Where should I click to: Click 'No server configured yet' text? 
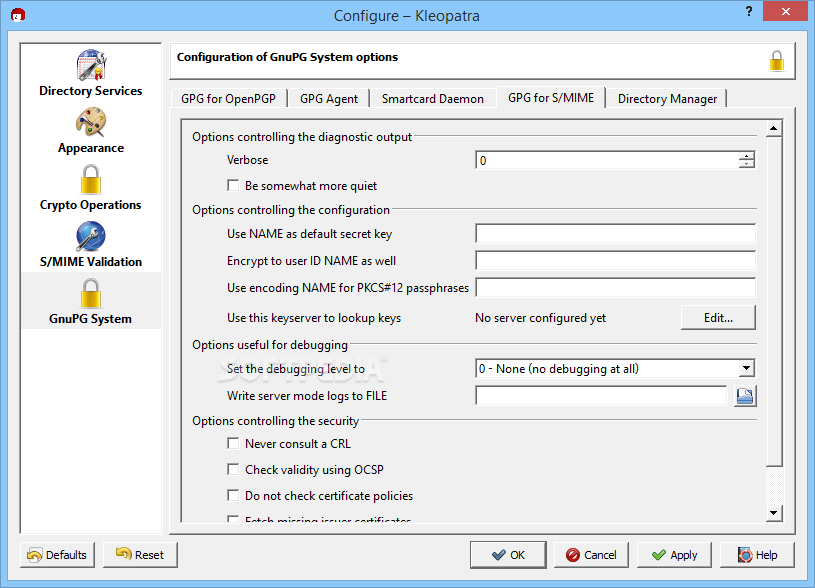pyautogui.click(x=541, y=318)
